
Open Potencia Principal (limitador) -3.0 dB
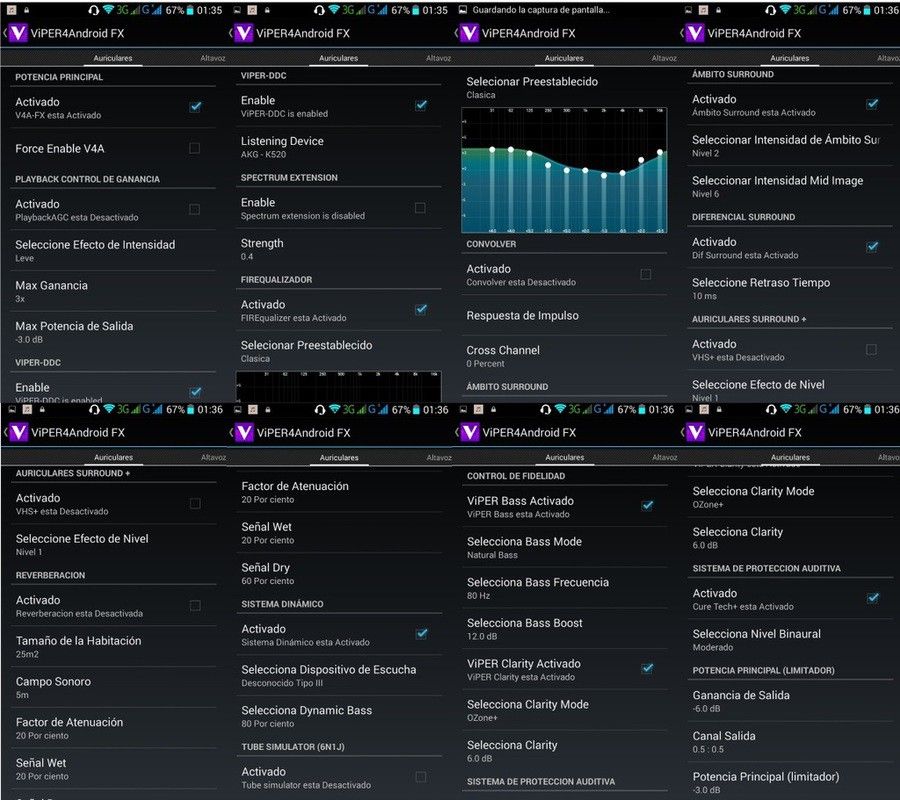(790, 782)
